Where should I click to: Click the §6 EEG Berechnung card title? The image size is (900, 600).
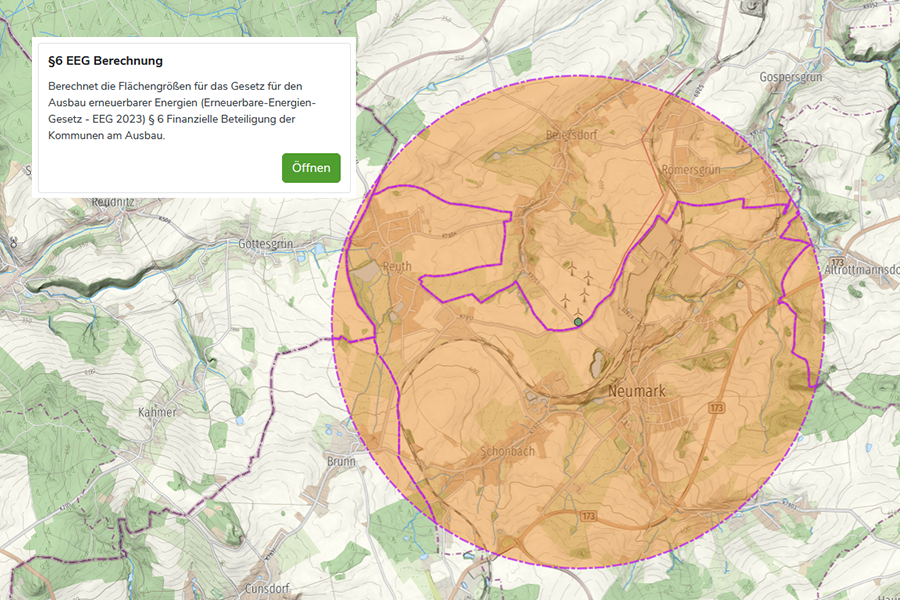(x=105, y=62)
